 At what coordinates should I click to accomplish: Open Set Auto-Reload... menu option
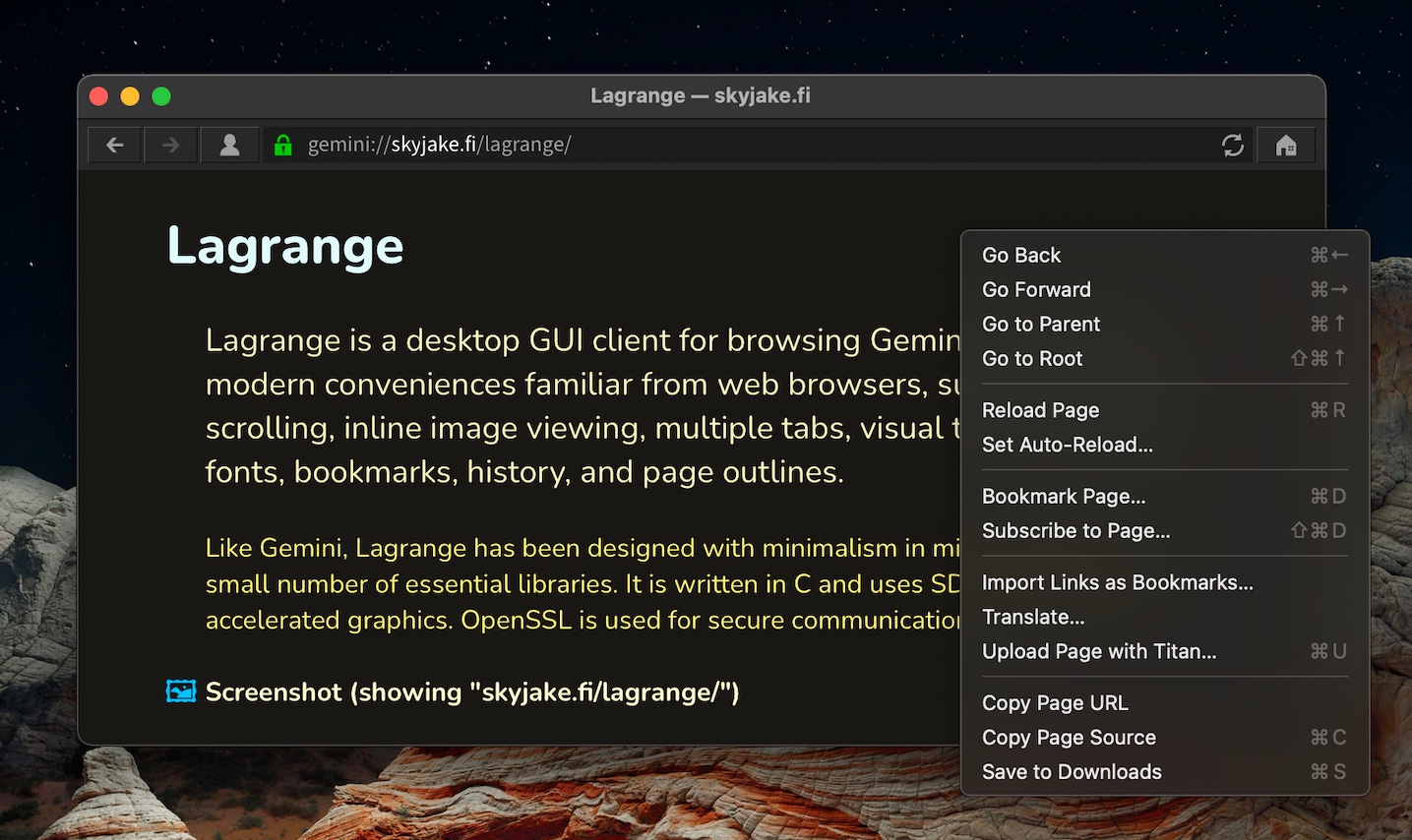coord(1165,445)
